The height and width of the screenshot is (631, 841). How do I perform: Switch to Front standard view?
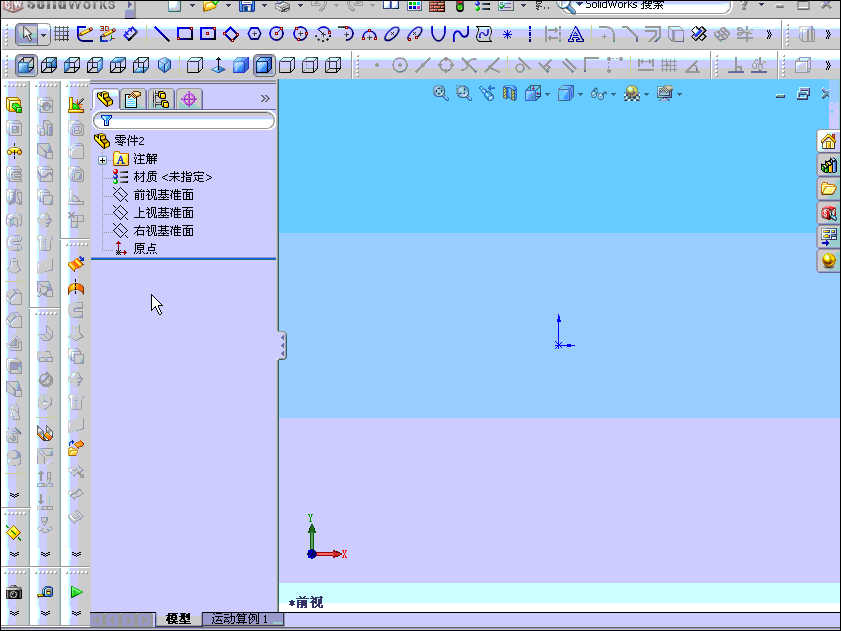coord(26,65)
